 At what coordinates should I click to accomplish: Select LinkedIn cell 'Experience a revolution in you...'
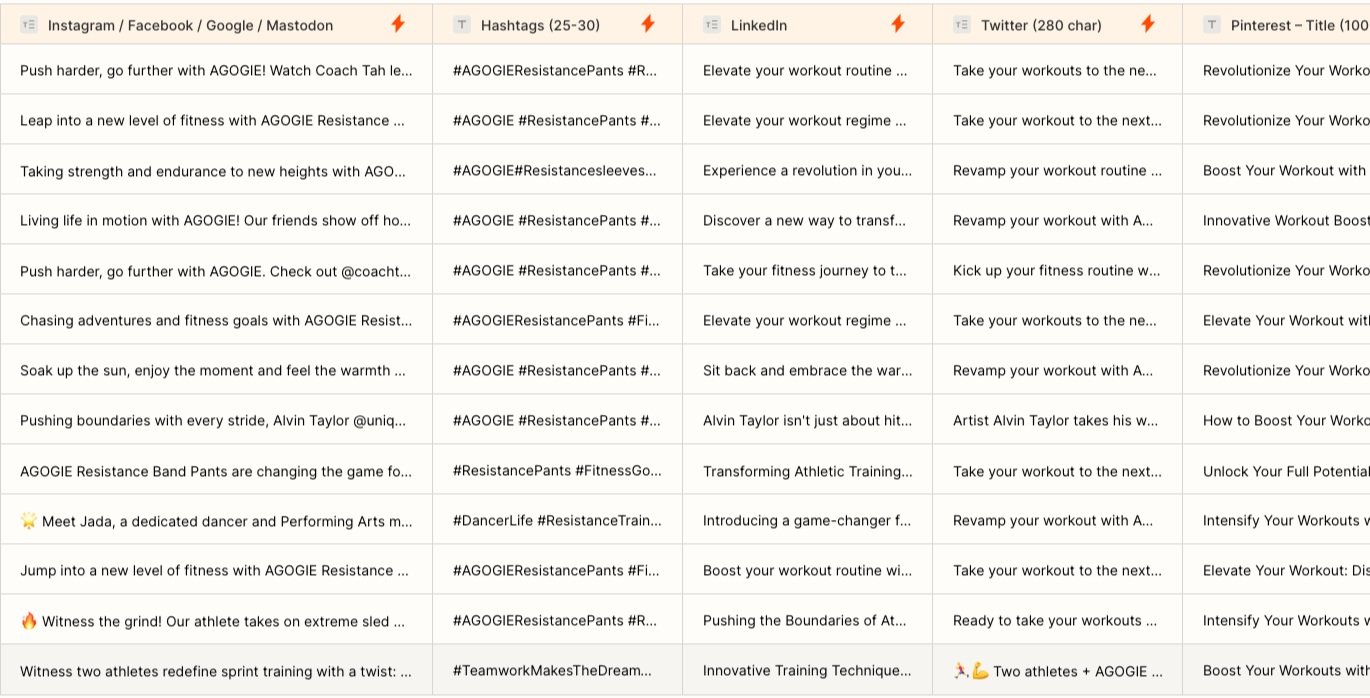click(x=807, y=170)
